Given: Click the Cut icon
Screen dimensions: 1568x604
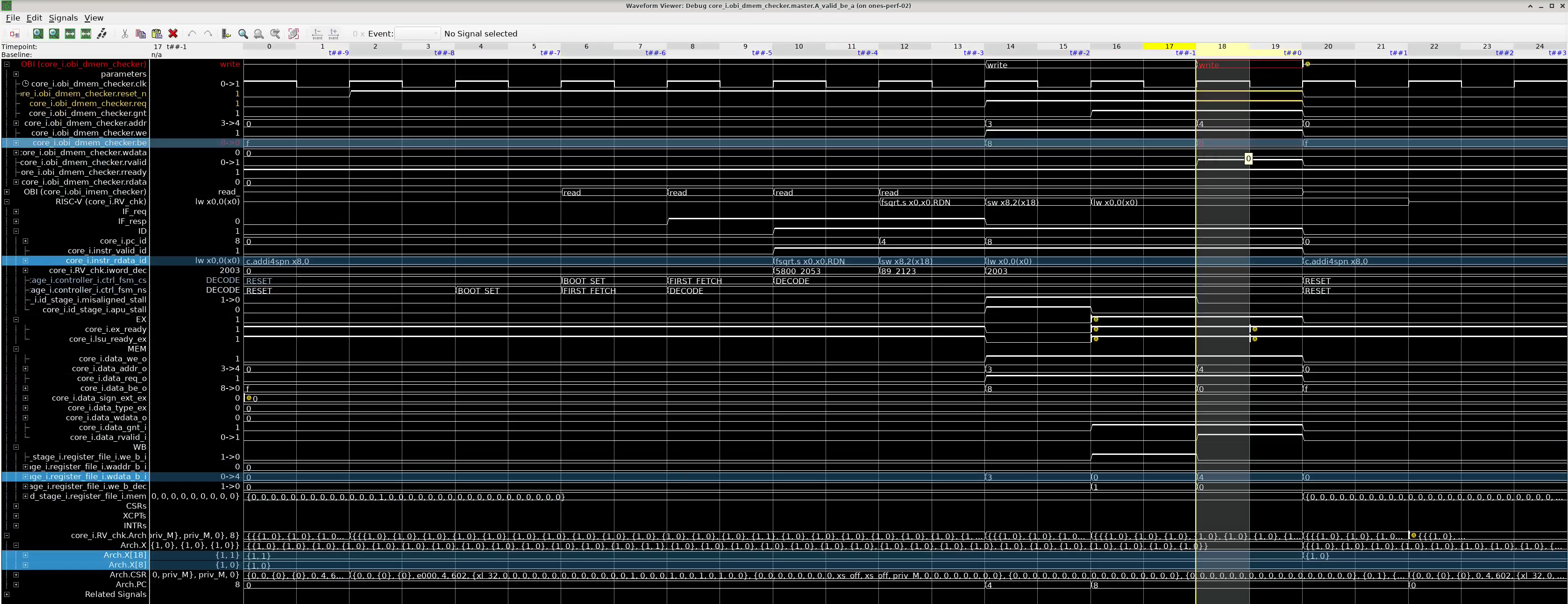Looking at the screenshot, I should pos(124,34).
